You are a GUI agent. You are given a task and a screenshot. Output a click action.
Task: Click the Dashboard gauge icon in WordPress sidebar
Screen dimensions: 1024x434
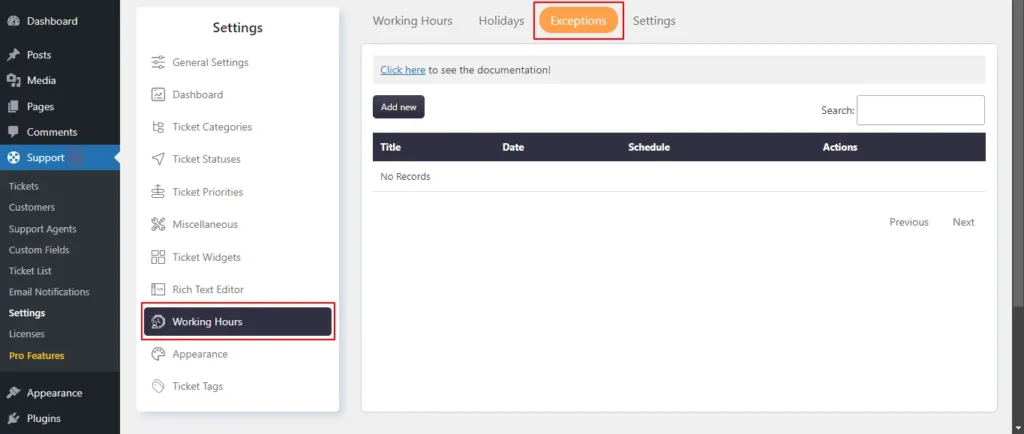tap(14, 21)
